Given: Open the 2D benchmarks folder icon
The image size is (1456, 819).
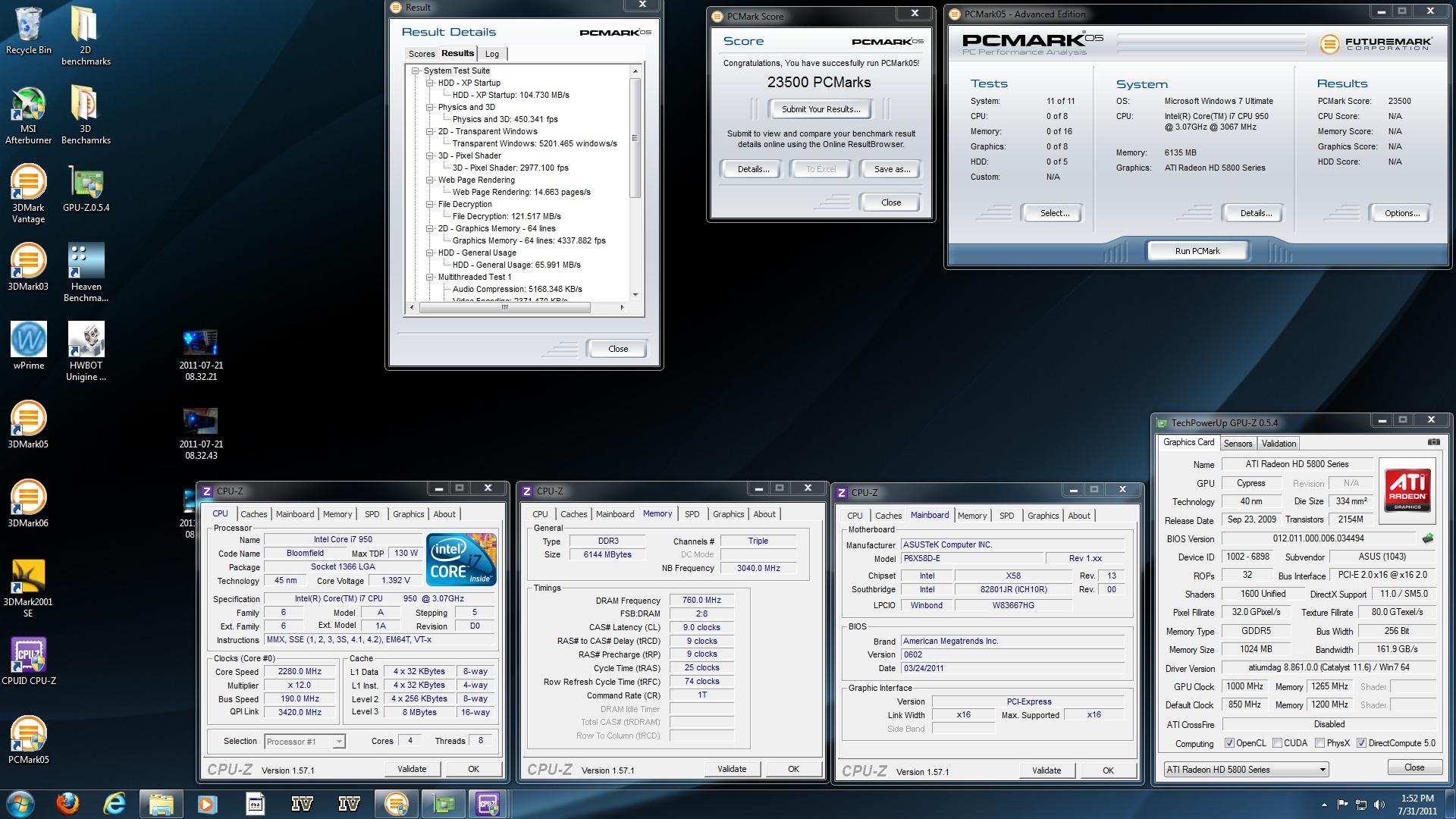Looking at the screenshot, I should 86,36.
